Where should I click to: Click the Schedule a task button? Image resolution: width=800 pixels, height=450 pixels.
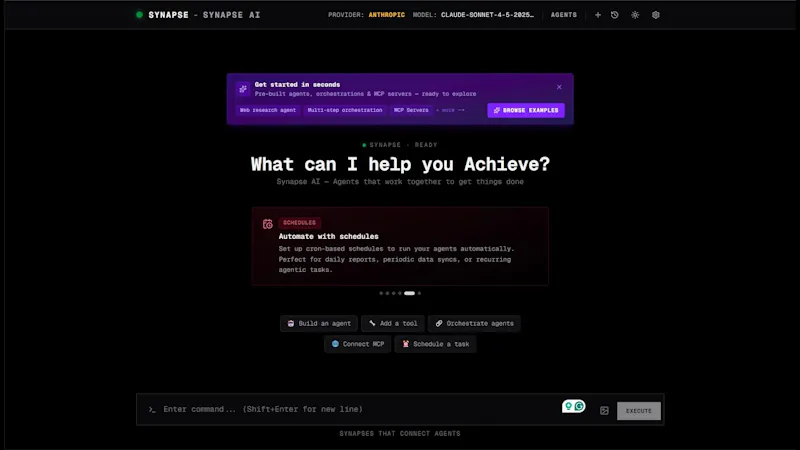pos(435,344)
